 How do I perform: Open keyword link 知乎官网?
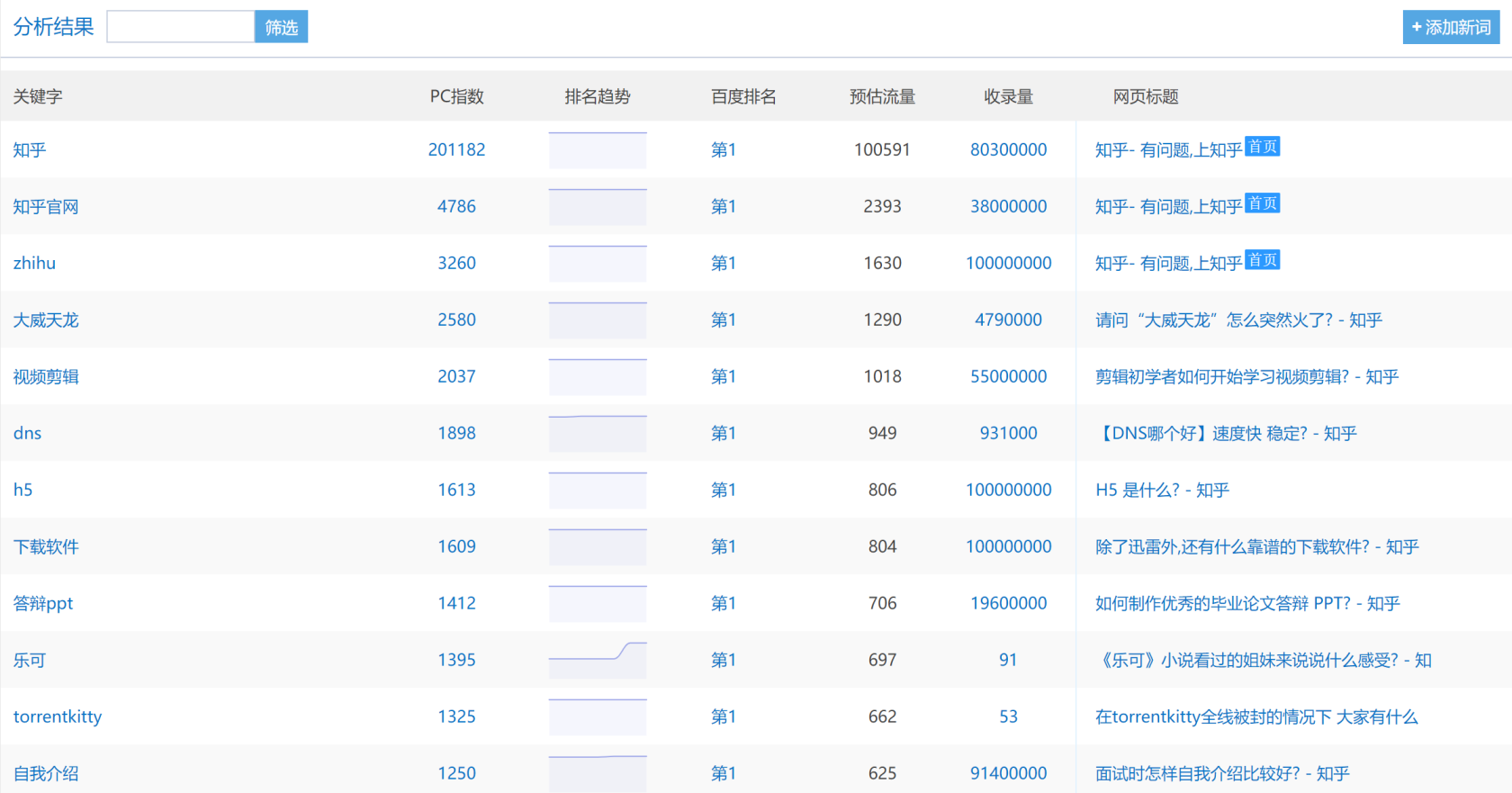click(46, 206)
